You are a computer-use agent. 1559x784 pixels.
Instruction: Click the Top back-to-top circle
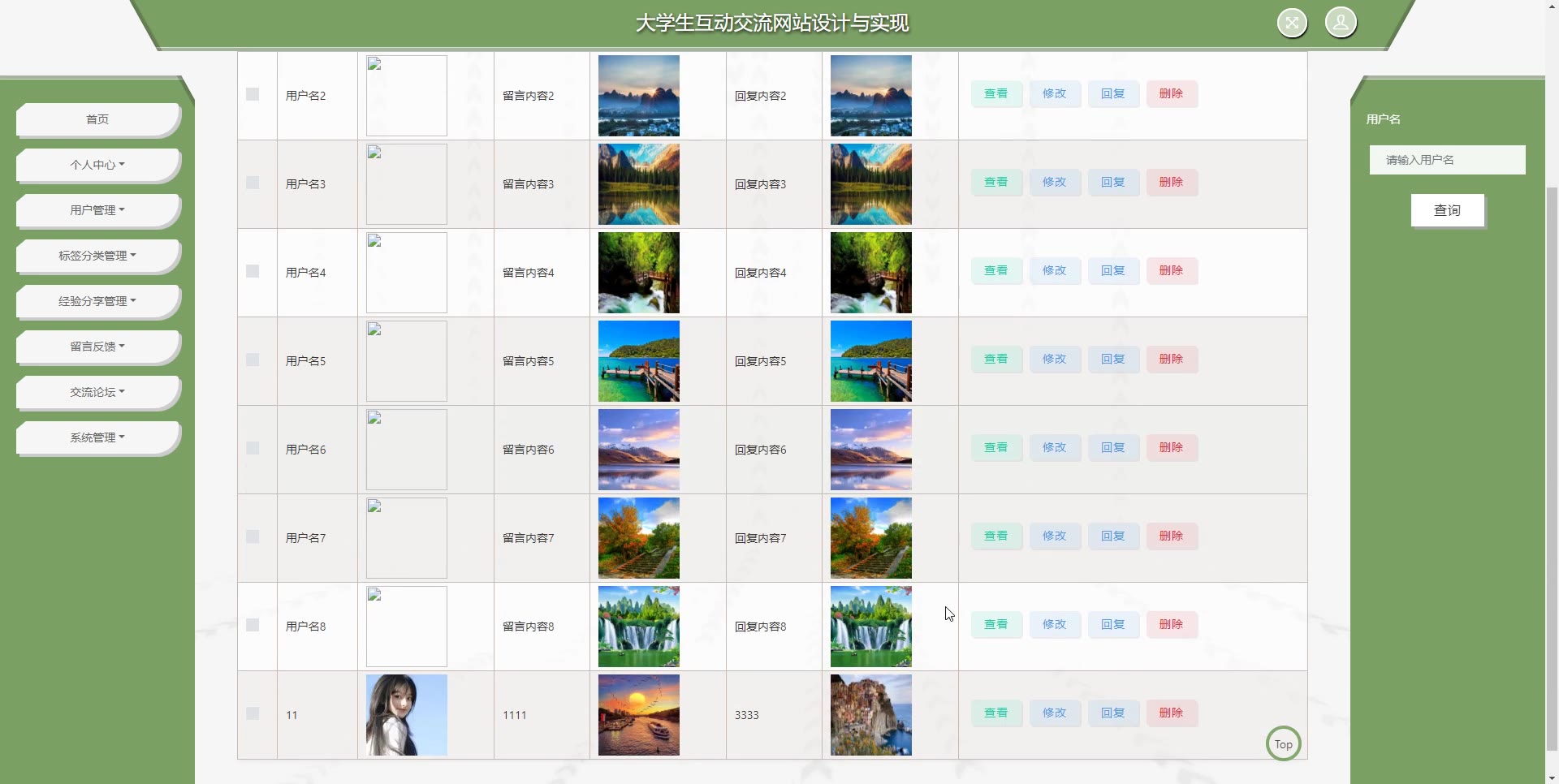[x=1284, y=743]
